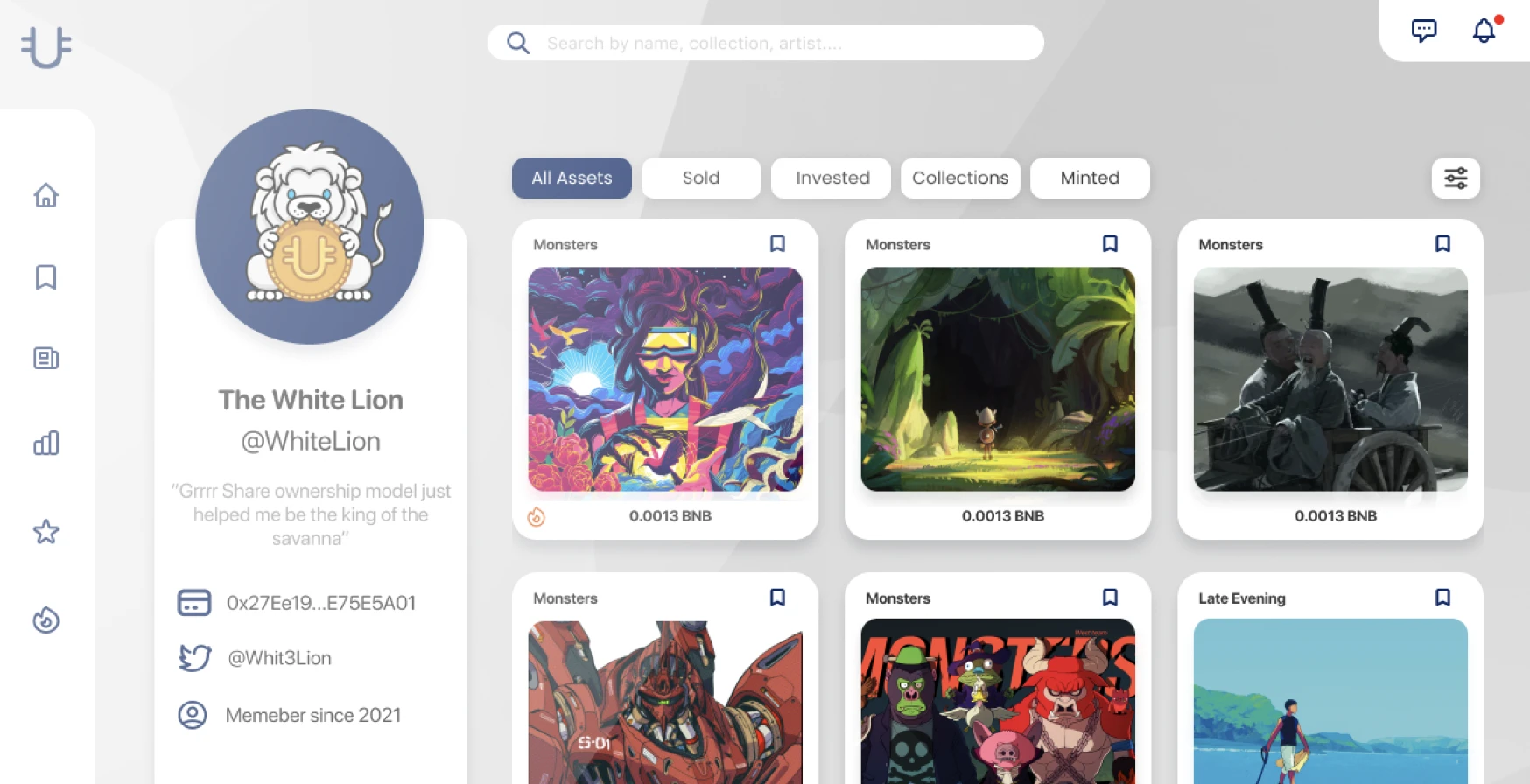
Task: Open the flame trending icon in sidebar
Action: pyautogui.click(x=46, y=619)
